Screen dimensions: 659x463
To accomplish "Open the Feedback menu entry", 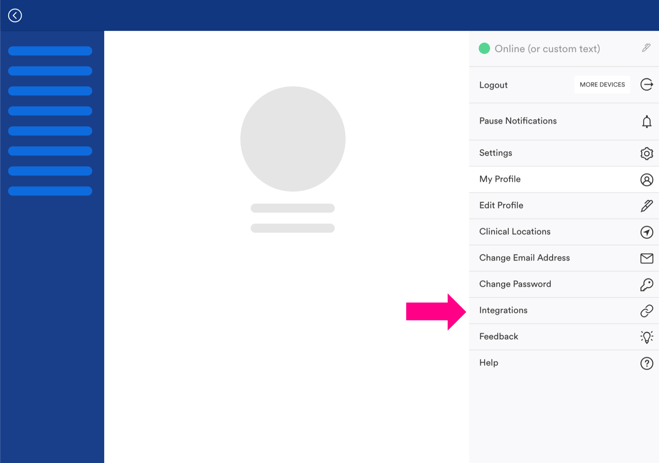I will coord(564,337).
